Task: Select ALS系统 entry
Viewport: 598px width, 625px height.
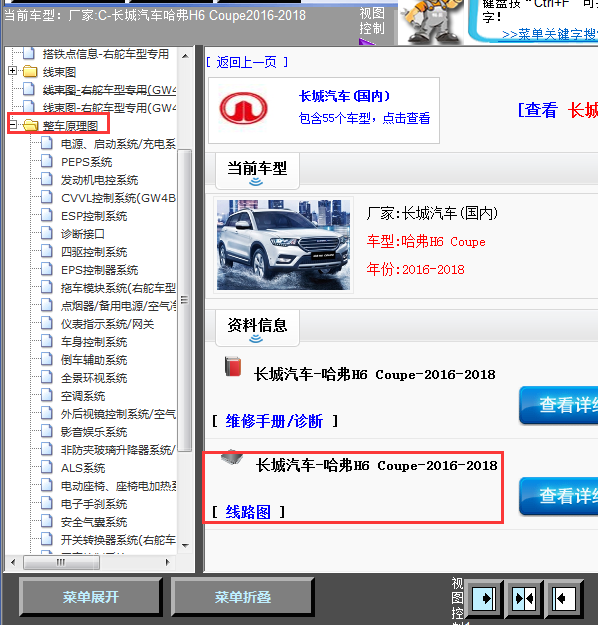Action: point(83,468)
